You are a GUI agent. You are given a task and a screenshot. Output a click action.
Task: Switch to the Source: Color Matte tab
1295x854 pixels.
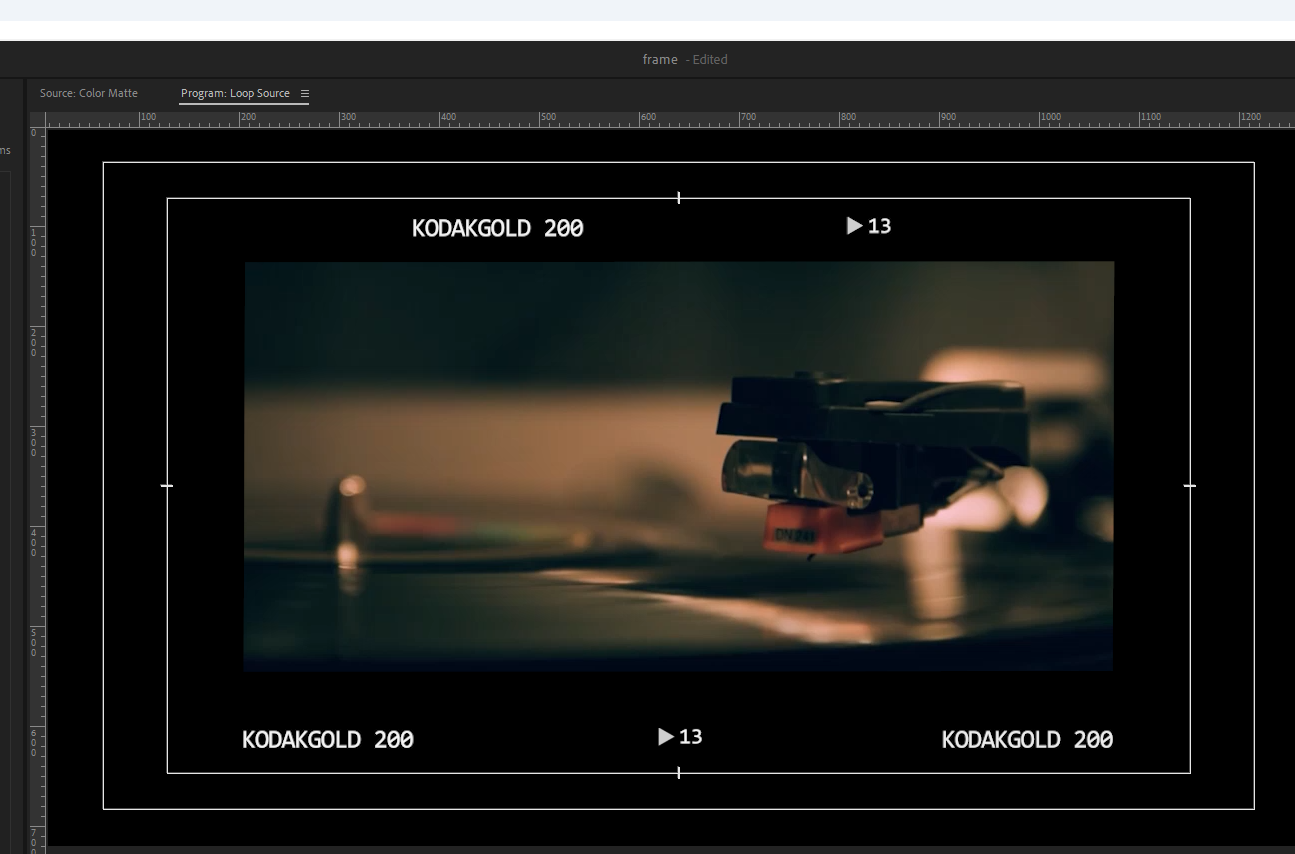coord(89,93)
